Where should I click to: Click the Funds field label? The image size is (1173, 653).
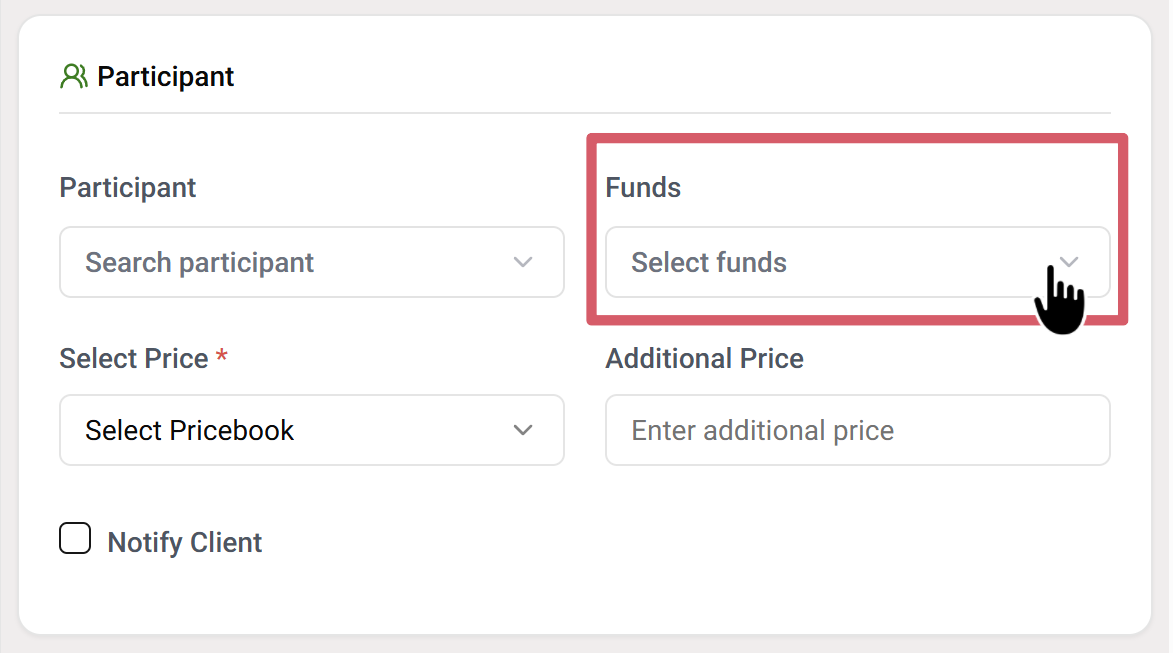tap(643, 188)
